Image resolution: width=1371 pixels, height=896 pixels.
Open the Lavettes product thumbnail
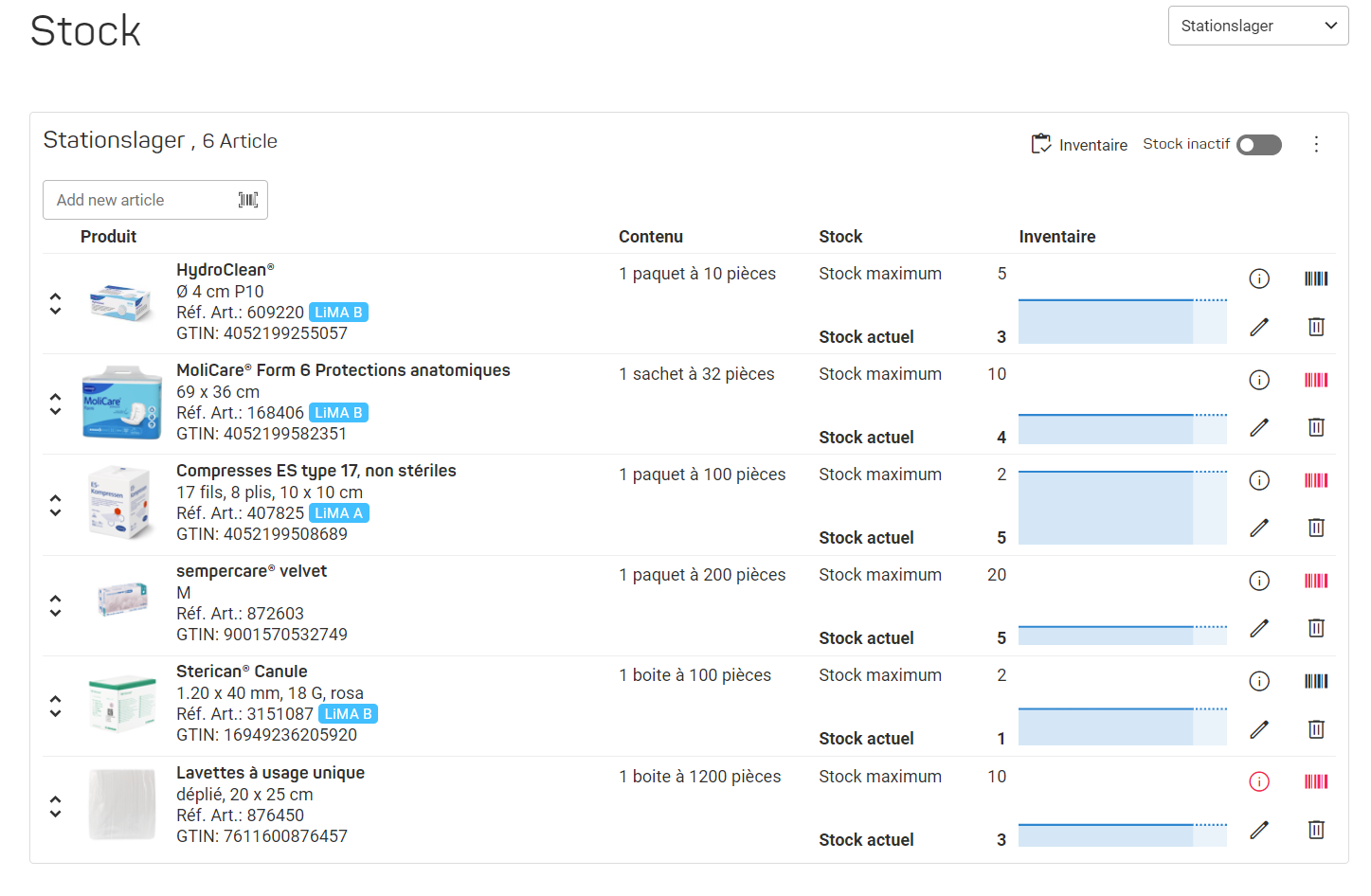122,805
